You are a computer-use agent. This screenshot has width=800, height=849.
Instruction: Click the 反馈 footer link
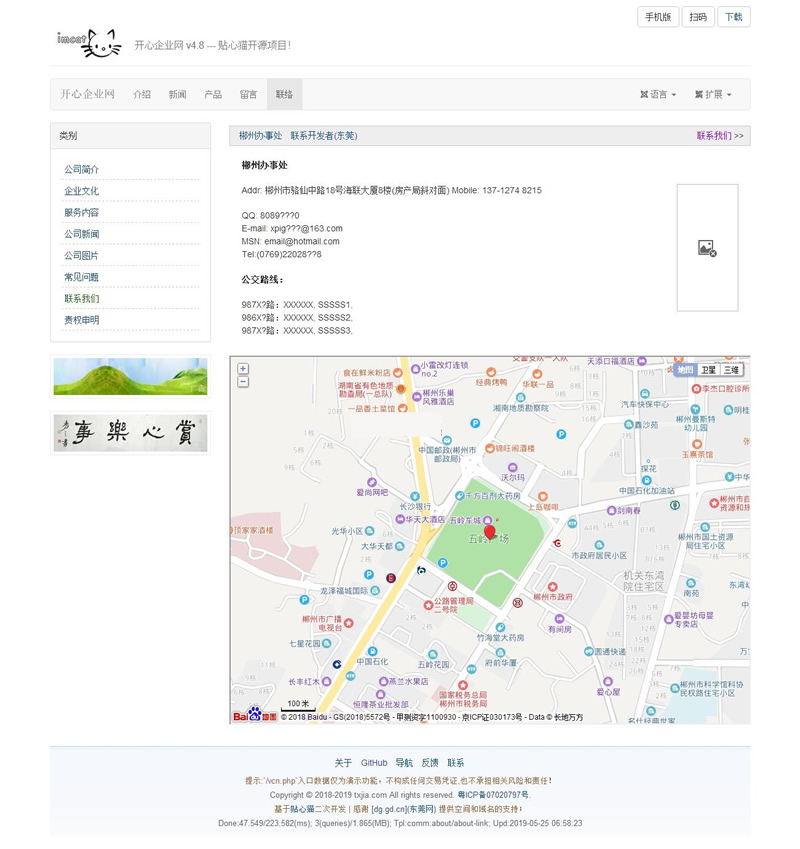pyautogui.click(x=430, y=763)
